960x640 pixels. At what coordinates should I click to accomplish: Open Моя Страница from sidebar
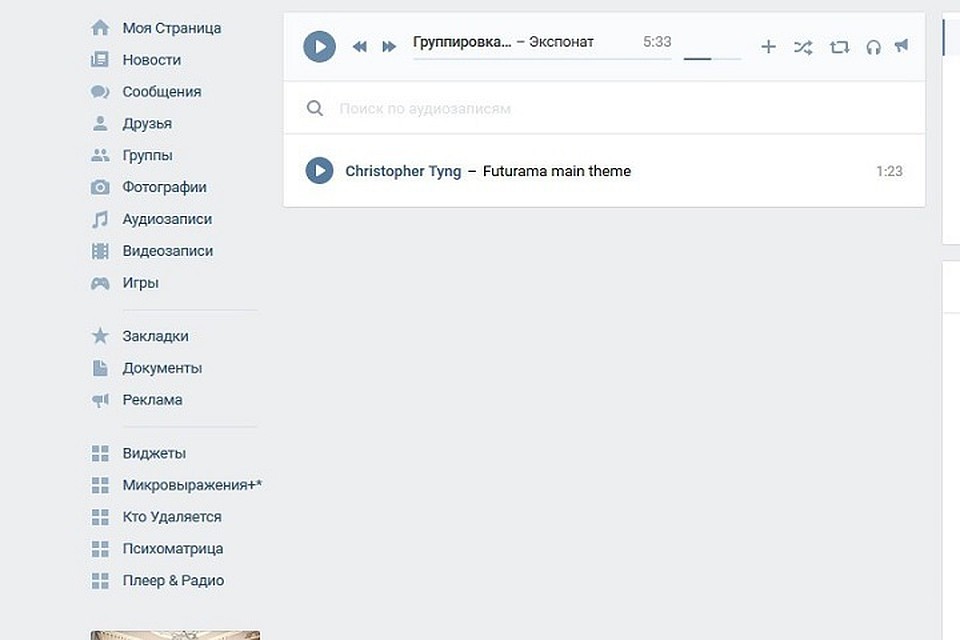click(171, 28)
